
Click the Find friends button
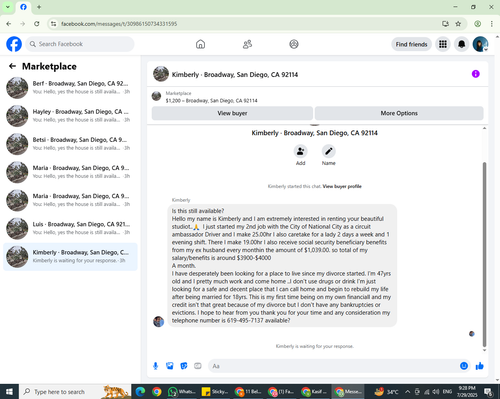coord(411,44)
